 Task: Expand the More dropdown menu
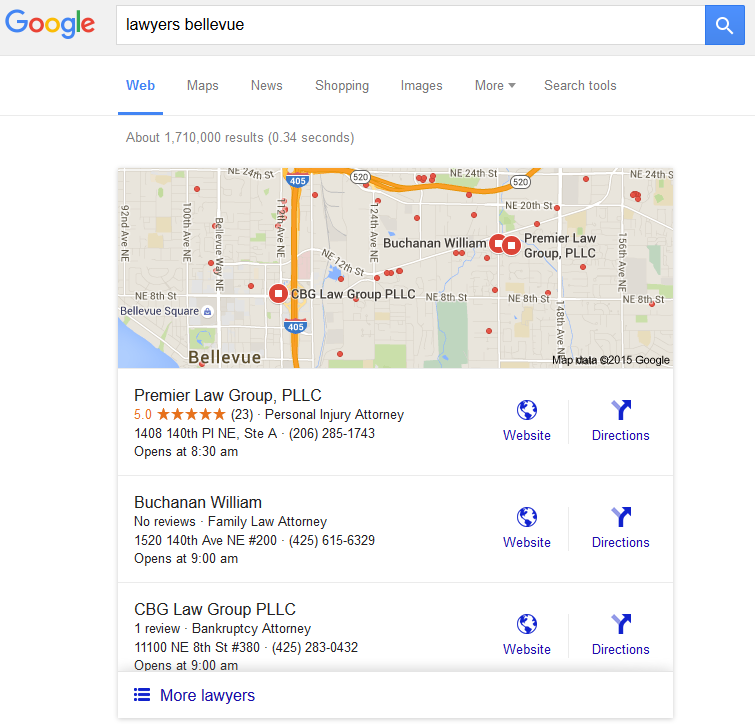(x=495, y=86)
